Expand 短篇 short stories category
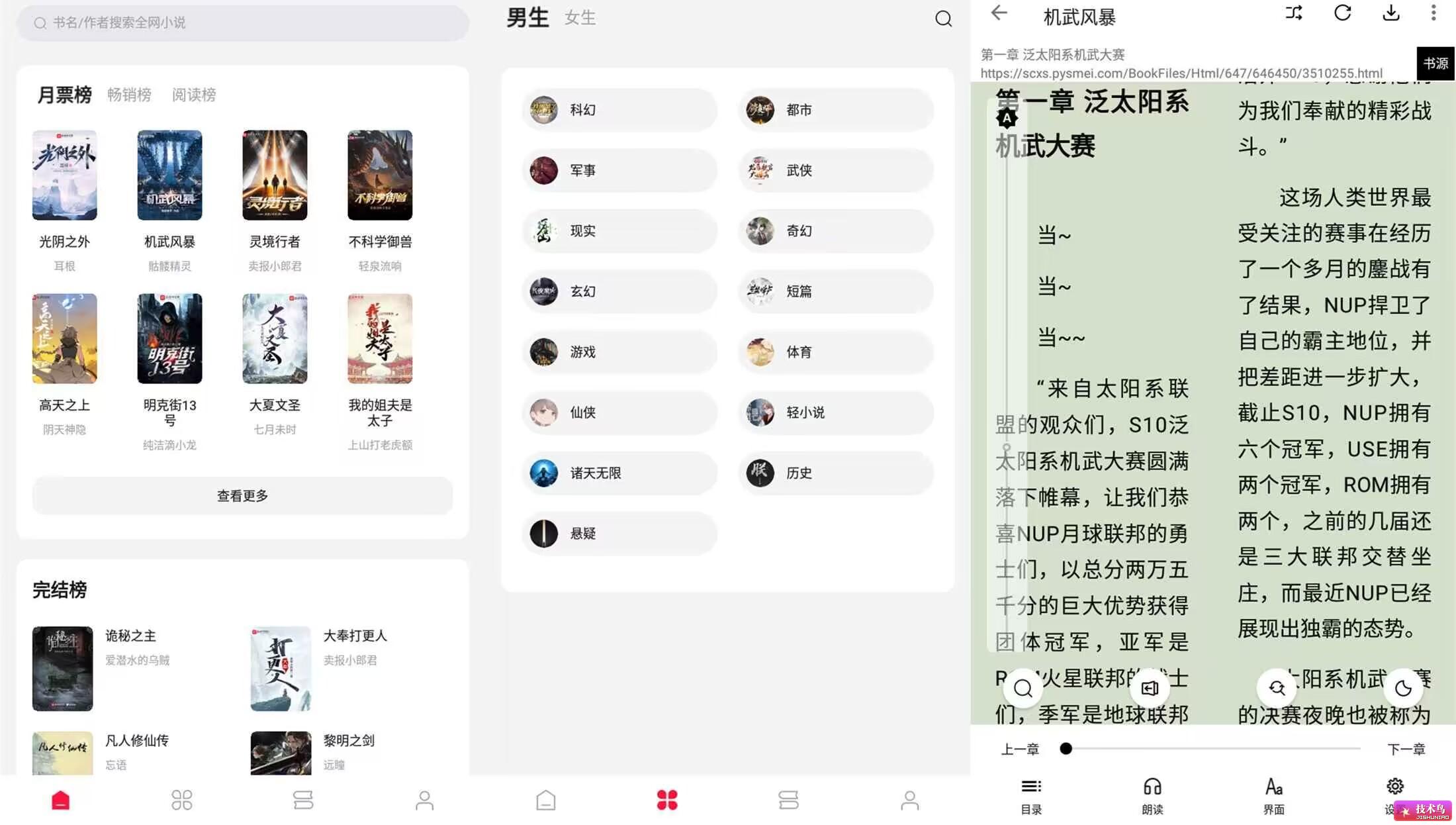This screenshot has width=1456, height=825. (832, 290)
